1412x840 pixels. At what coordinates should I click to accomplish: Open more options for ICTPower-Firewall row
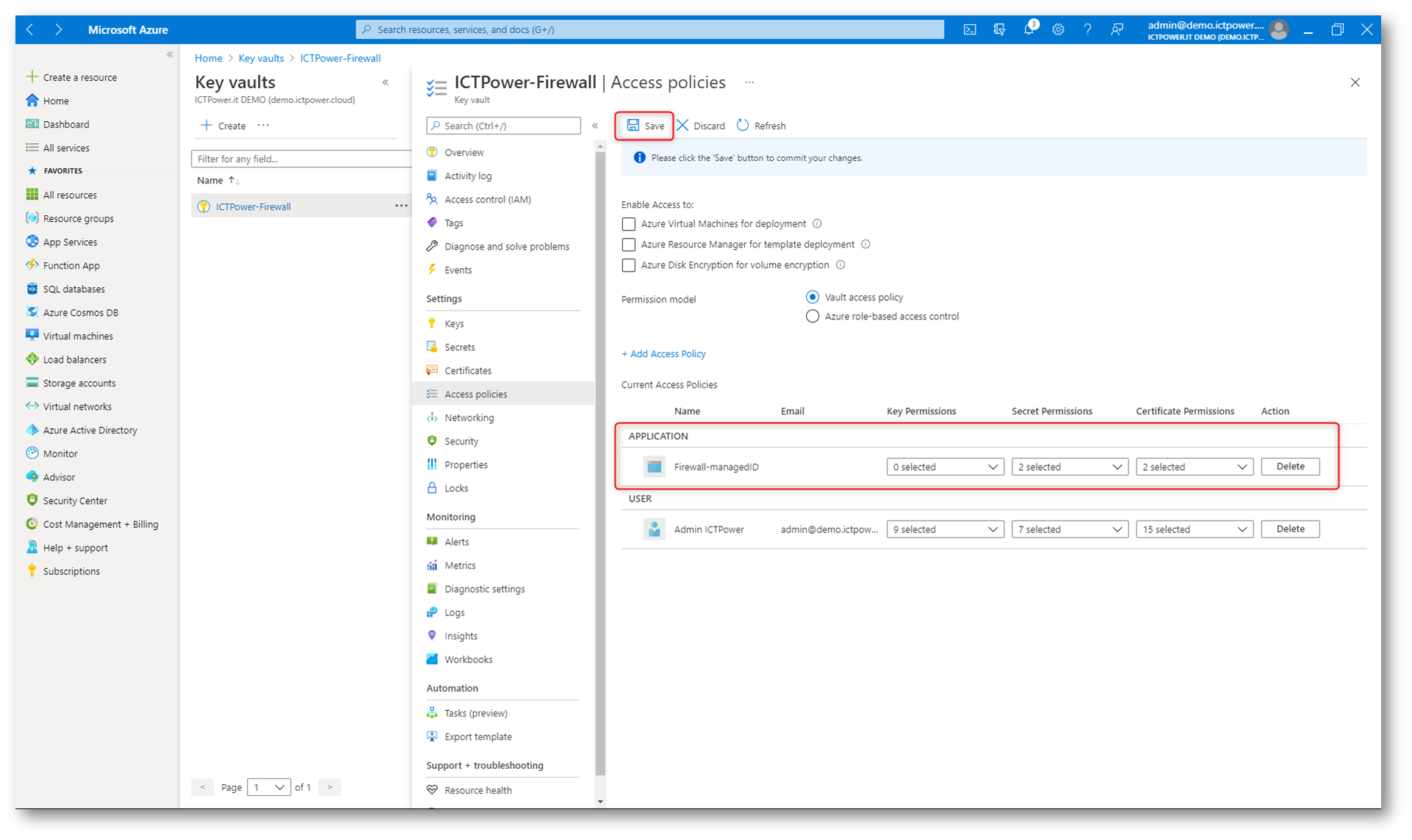click(x=401, y=206)
